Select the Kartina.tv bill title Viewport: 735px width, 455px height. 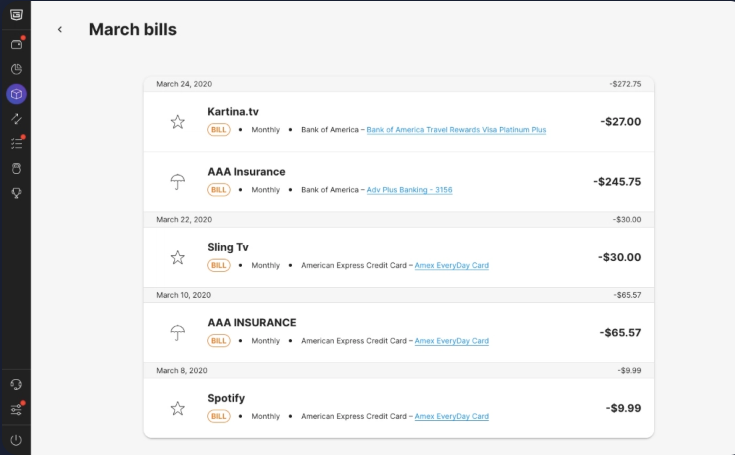click(233, 112)
